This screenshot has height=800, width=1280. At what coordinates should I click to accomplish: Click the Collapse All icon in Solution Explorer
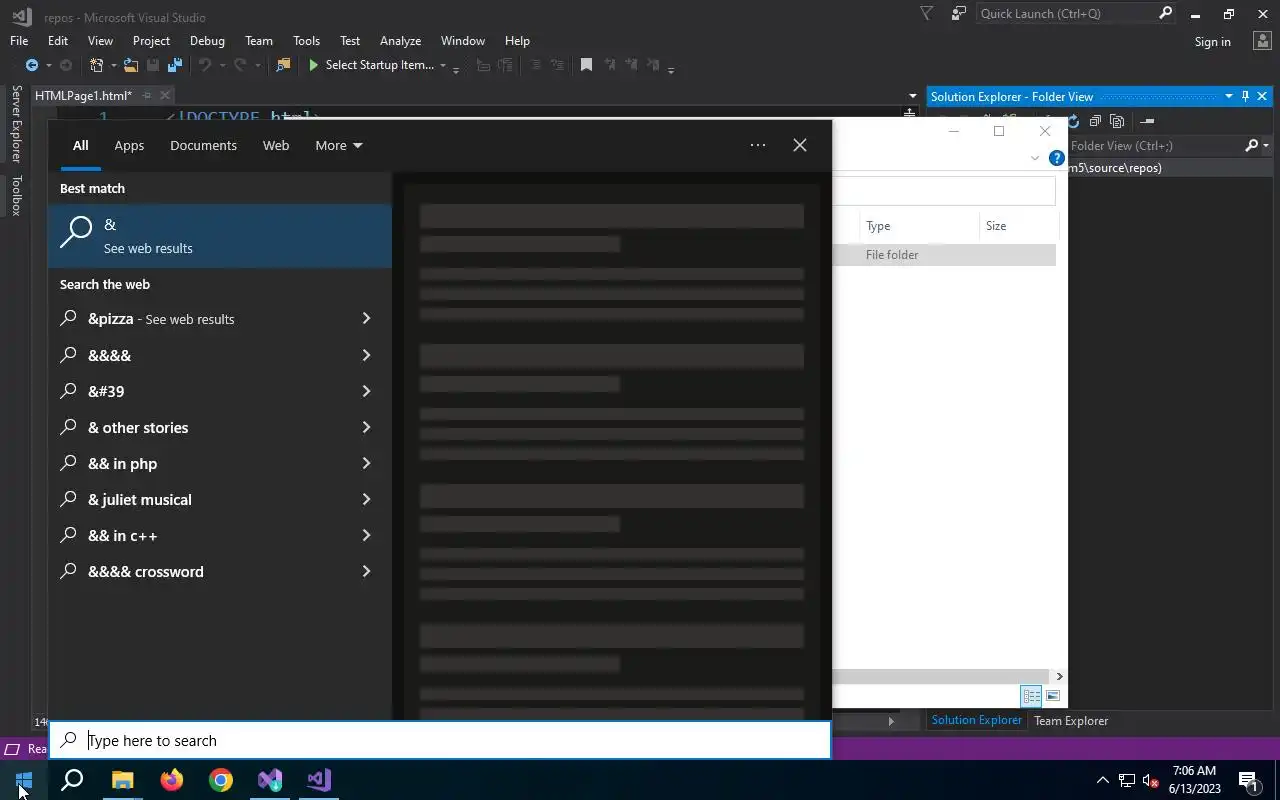(1095, 121)
